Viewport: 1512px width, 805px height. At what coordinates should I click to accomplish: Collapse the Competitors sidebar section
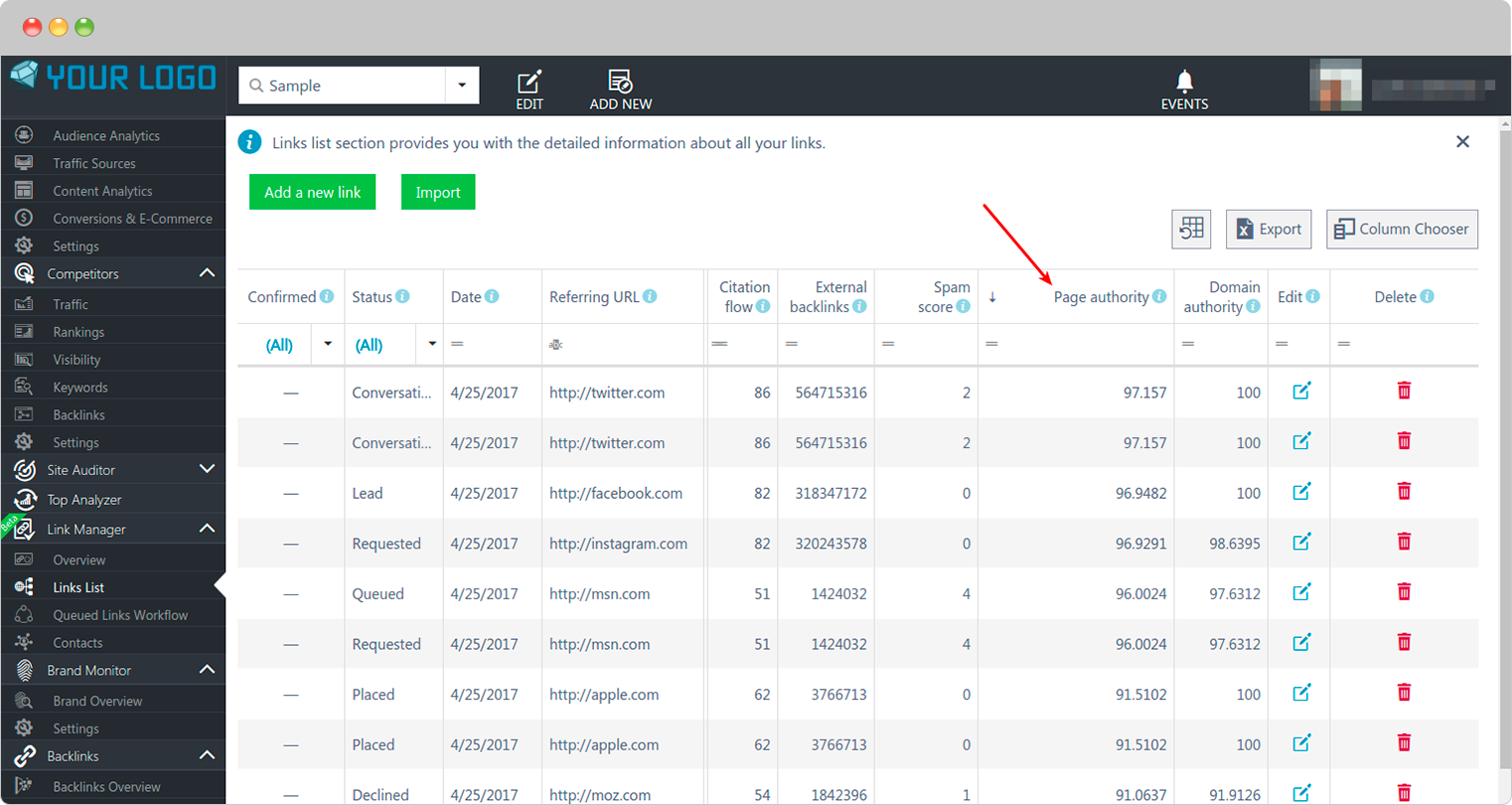click(x=207, y=273)
